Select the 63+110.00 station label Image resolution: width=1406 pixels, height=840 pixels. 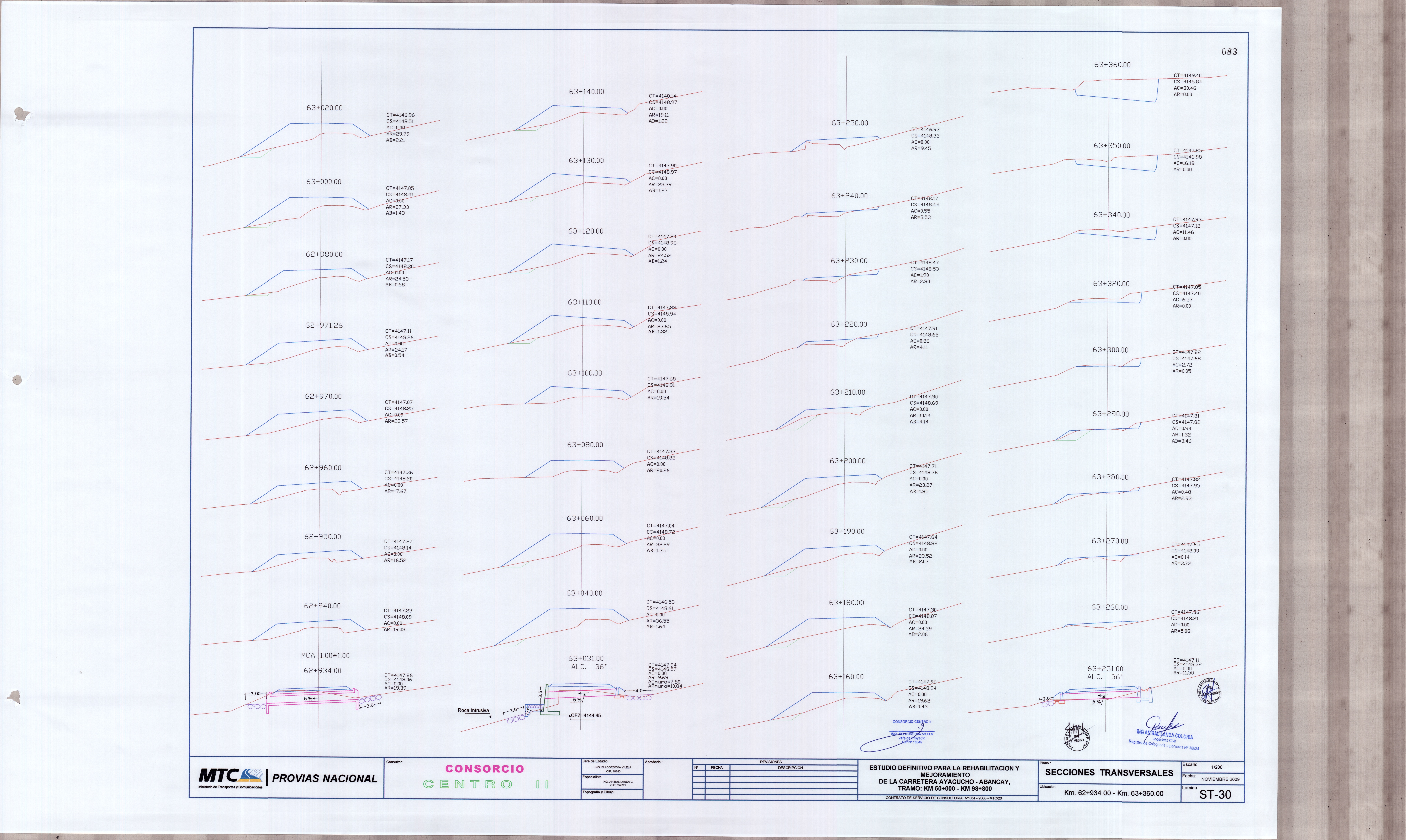[x=585, y=302]
